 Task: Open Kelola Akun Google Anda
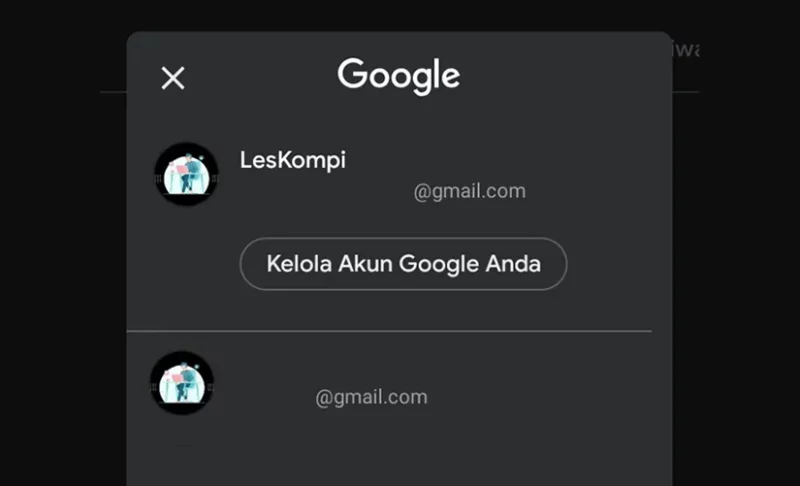(403, 264)
